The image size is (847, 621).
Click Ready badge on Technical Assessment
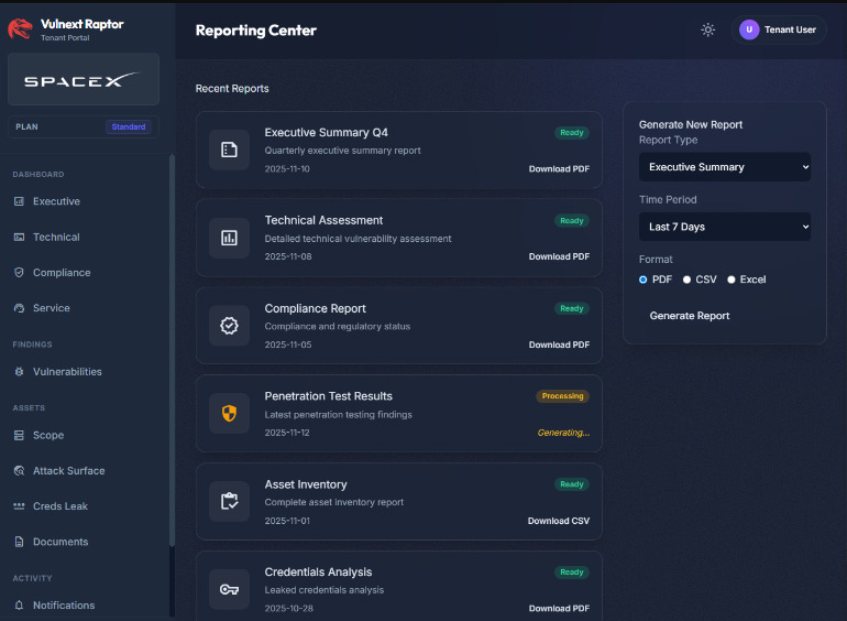(572, 220)
